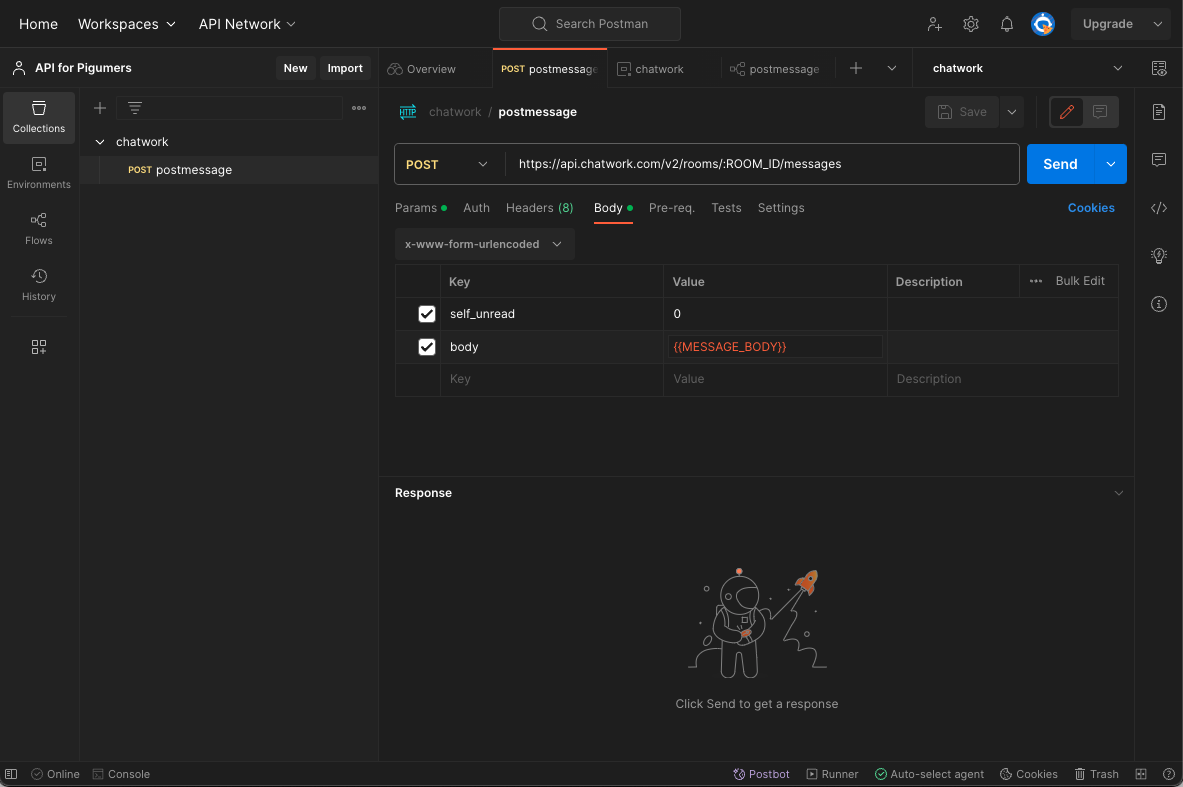This screenshot has height=787, width=1183.
Task: Switch to the Pre-req. tab
Action: tap(671, 208)
